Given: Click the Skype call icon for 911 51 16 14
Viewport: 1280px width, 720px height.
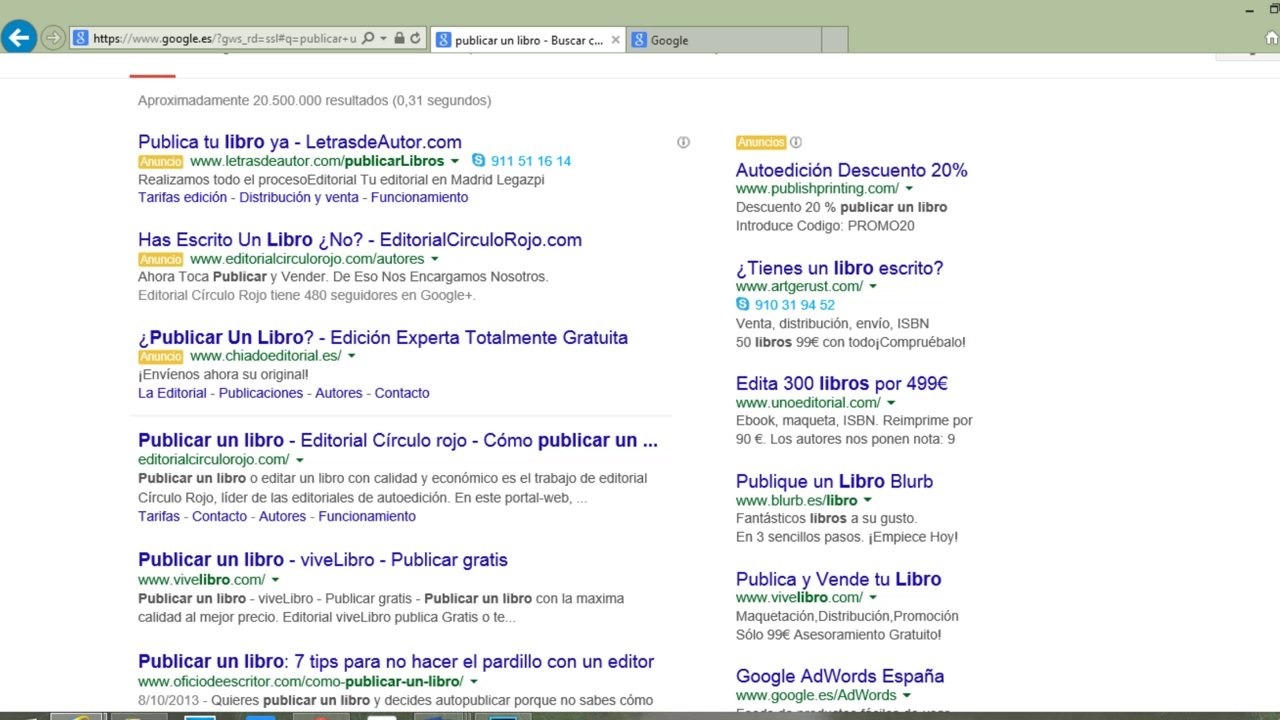Looking at the screenshot, I should 478,160.
